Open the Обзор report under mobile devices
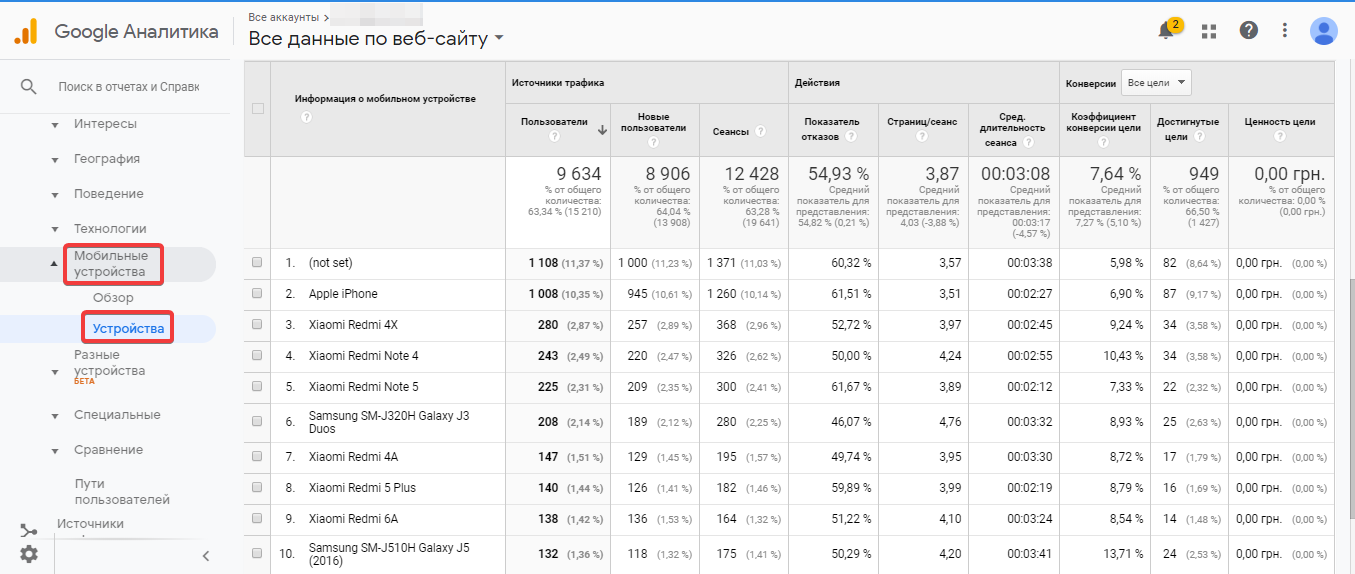 pyautogui.click(x=113, y=298)
